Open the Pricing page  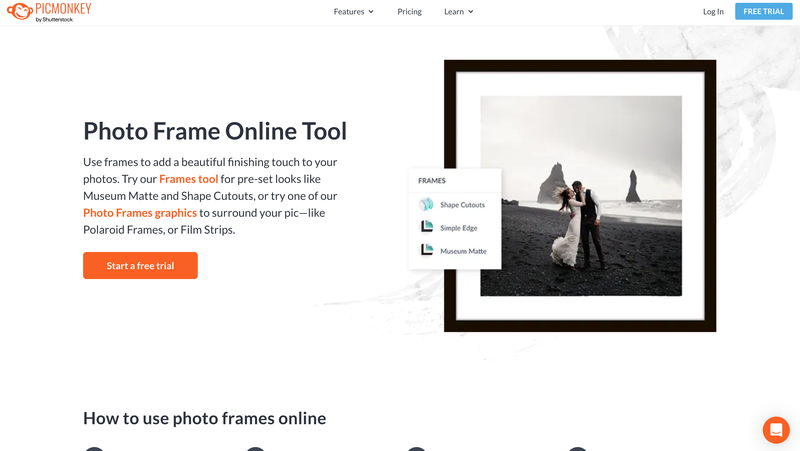(410, 11)
